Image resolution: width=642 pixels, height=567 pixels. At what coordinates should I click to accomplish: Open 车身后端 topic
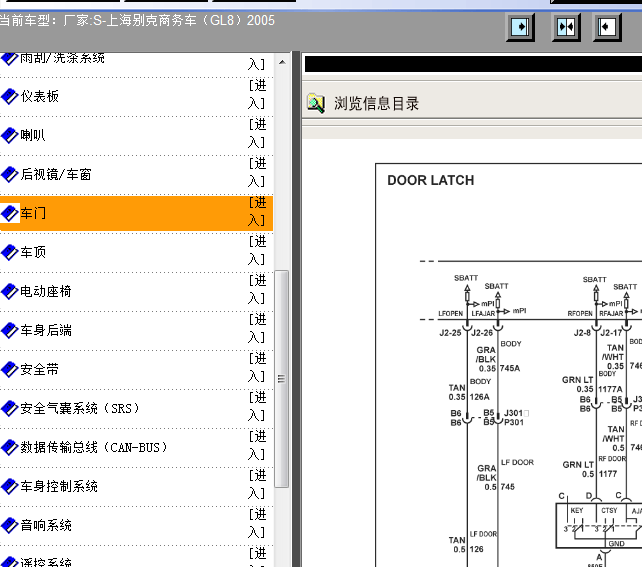46,330
